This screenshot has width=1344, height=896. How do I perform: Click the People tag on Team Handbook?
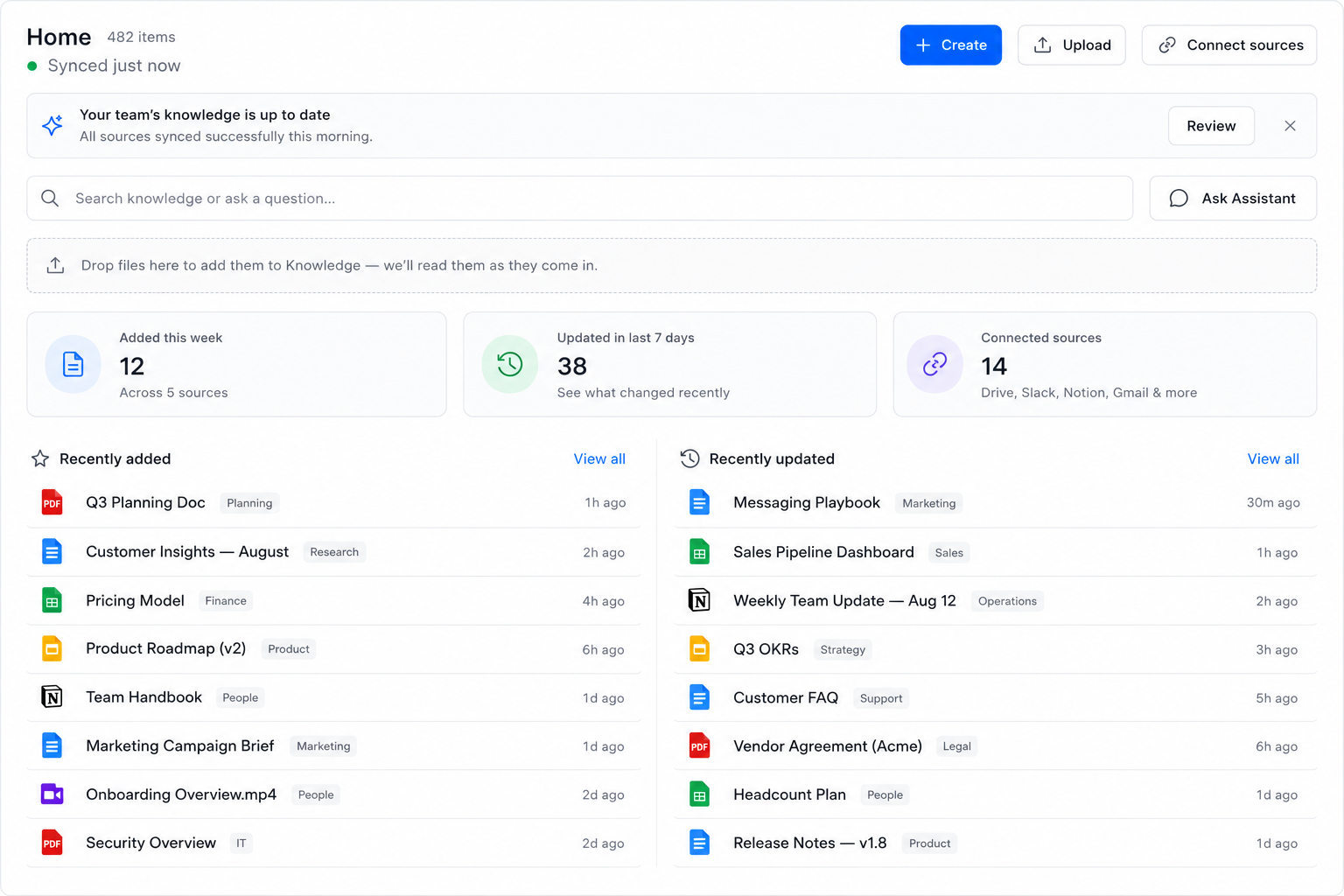(x=240, y=697)
